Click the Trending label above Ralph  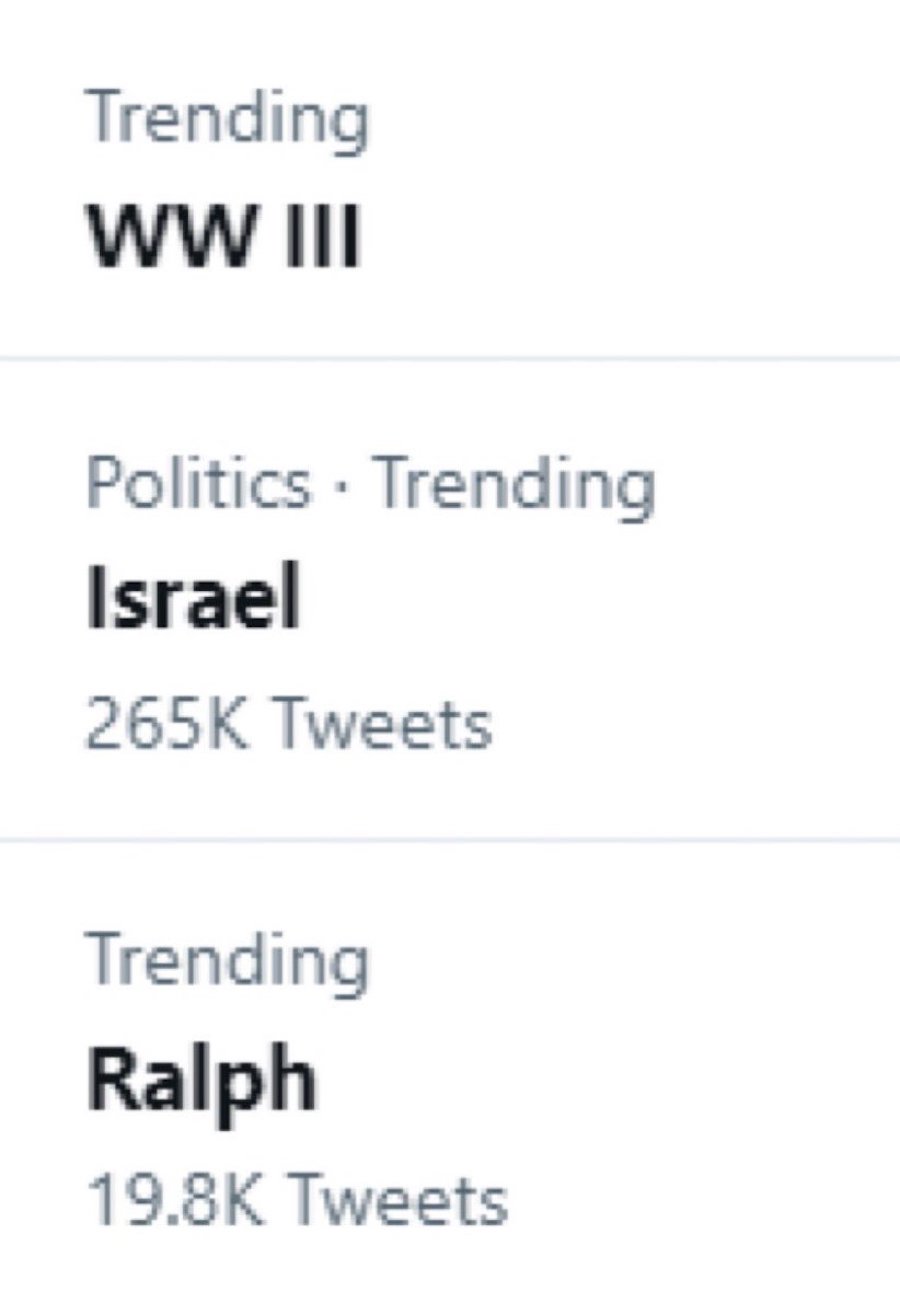(228, 960)
